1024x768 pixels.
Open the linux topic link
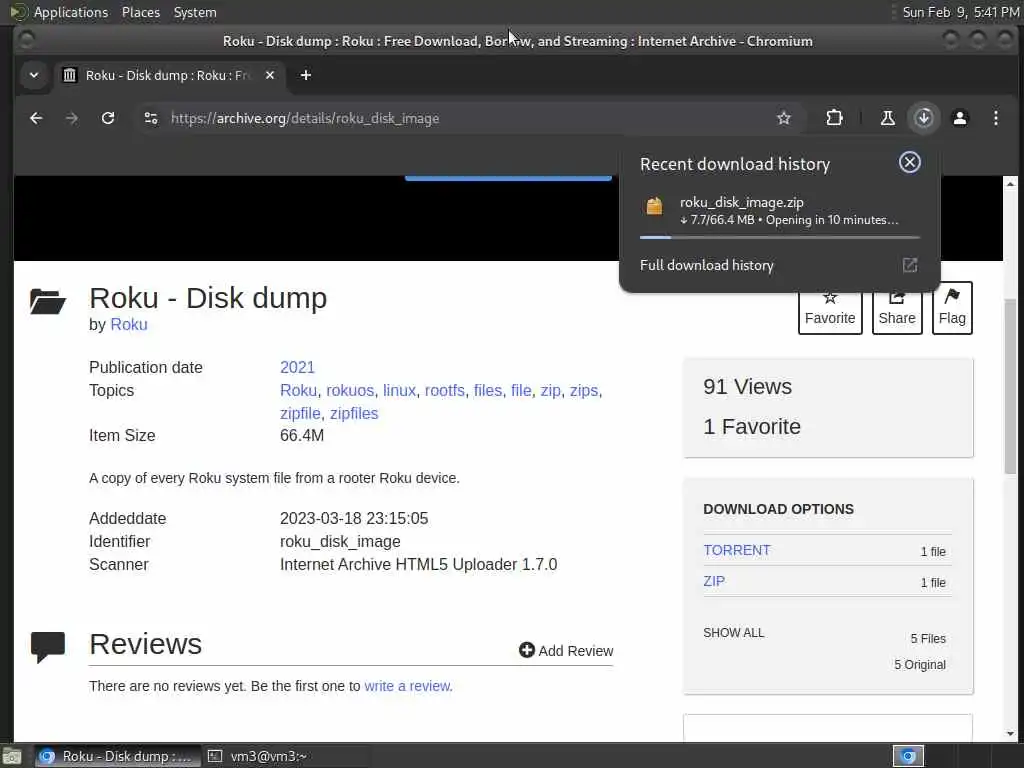click(399, 391)
